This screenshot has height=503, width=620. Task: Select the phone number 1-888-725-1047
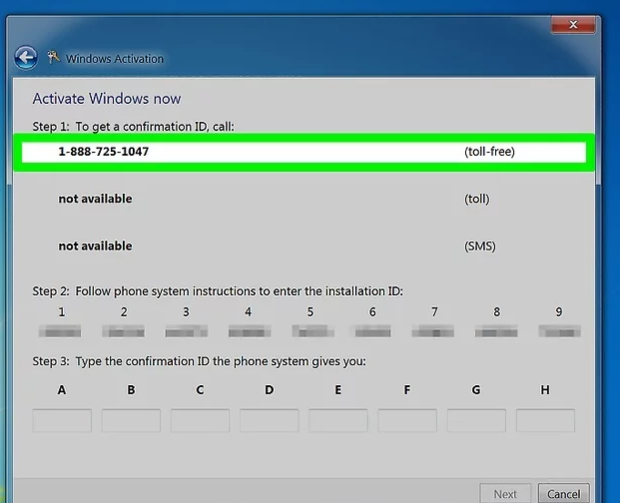pos(104,151)
